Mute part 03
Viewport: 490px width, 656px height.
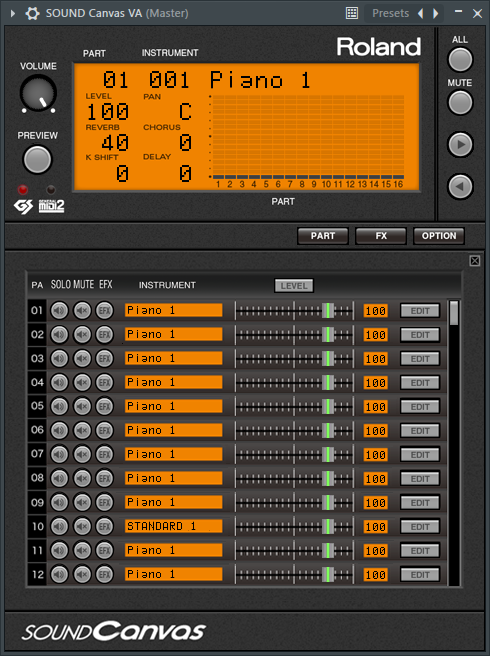pyautogui.click(x=82, y=359)
